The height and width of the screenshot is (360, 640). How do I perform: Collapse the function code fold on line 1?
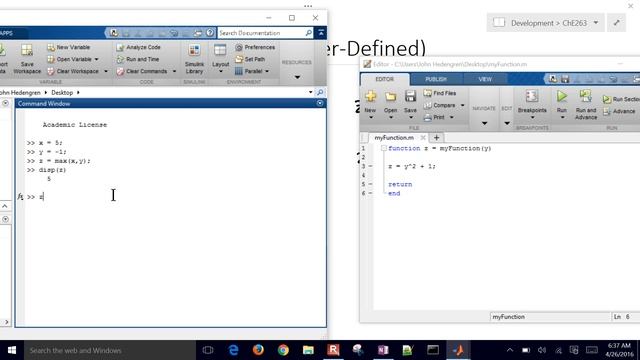click(x=384, y=148)
